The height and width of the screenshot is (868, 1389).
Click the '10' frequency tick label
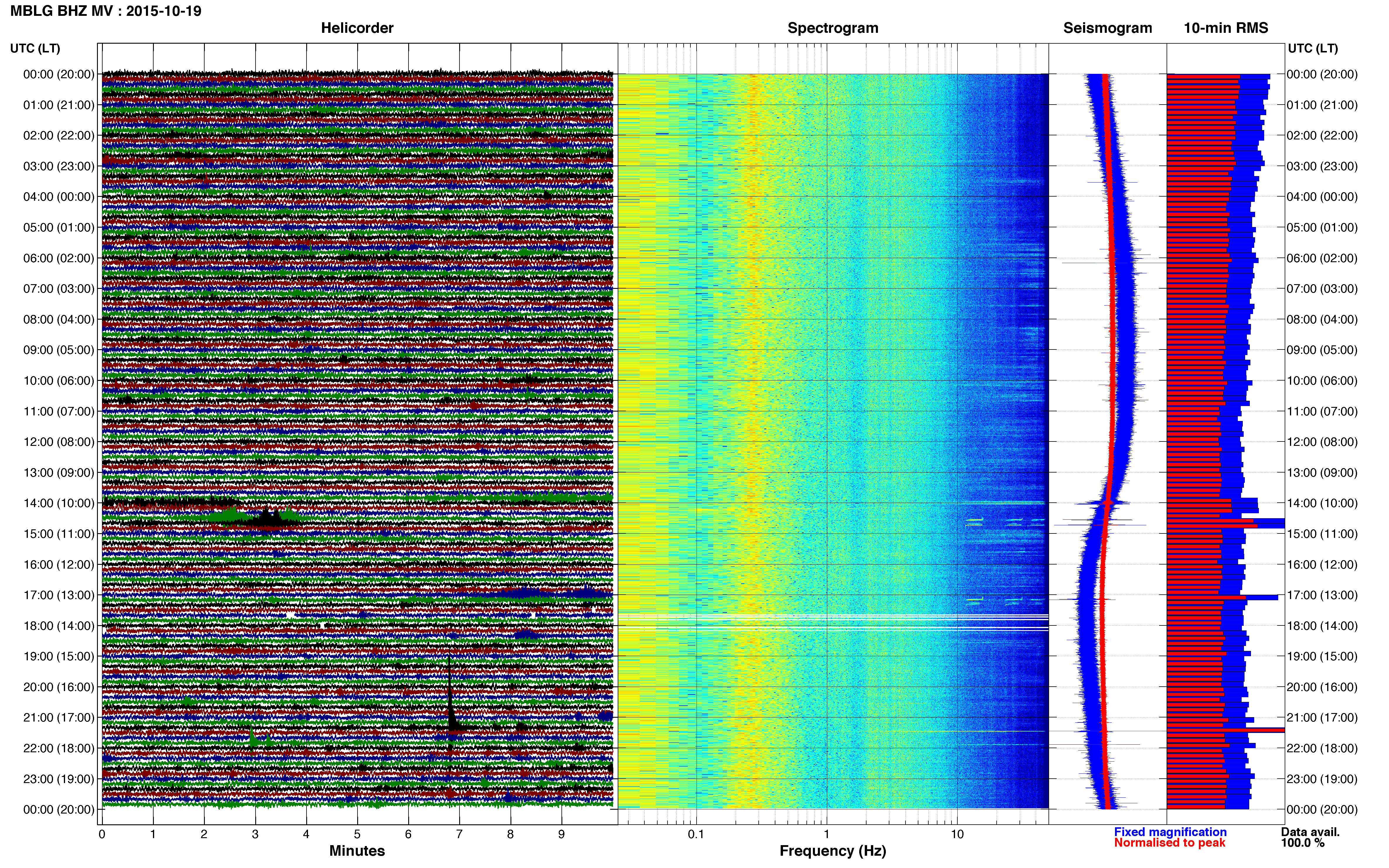click(x=957, y=834)
